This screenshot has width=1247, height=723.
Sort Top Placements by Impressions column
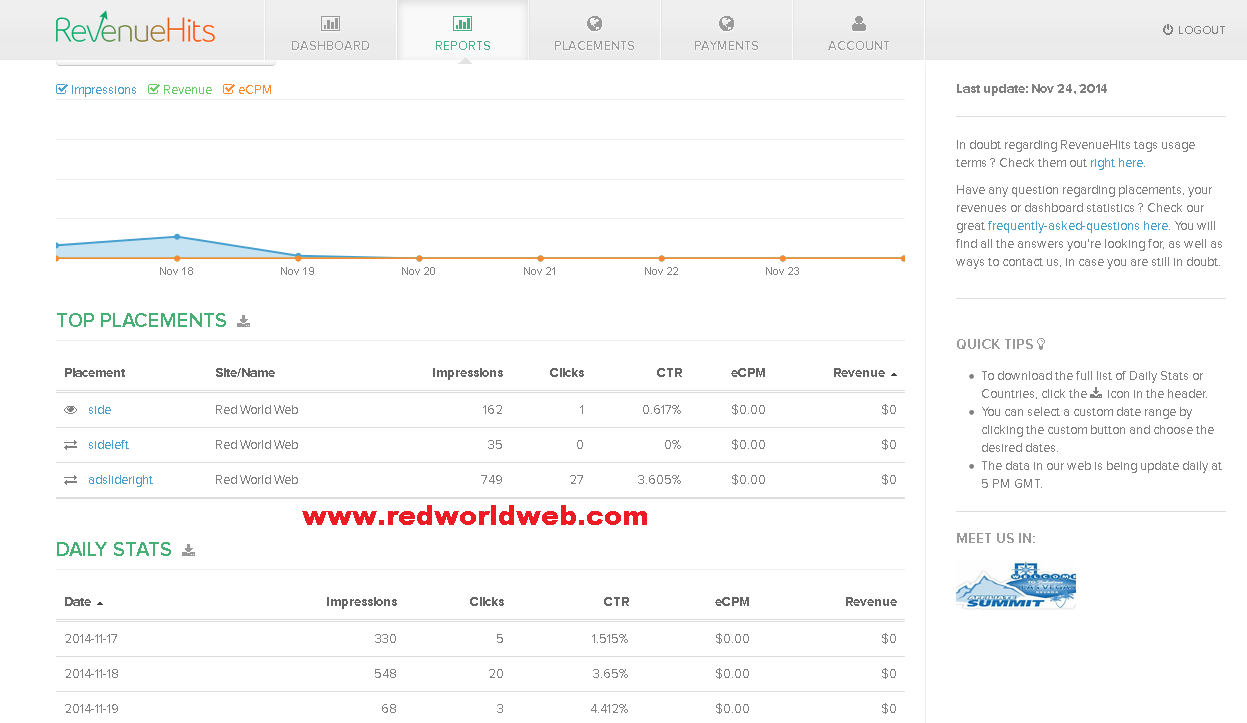point(467,373)
